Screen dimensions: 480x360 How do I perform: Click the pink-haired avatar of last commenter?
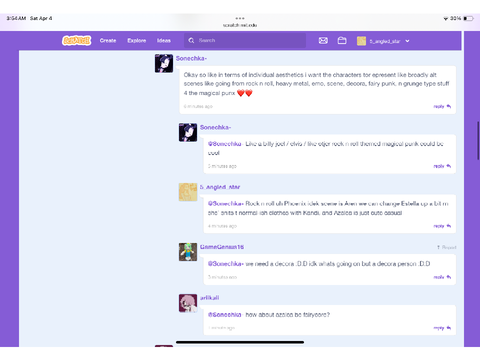tap(188, 303)
